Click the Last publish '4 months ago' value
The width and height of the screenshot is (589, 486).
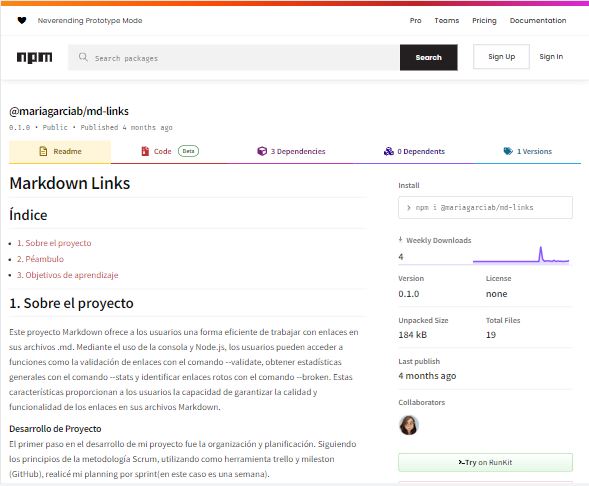[427, 376]
